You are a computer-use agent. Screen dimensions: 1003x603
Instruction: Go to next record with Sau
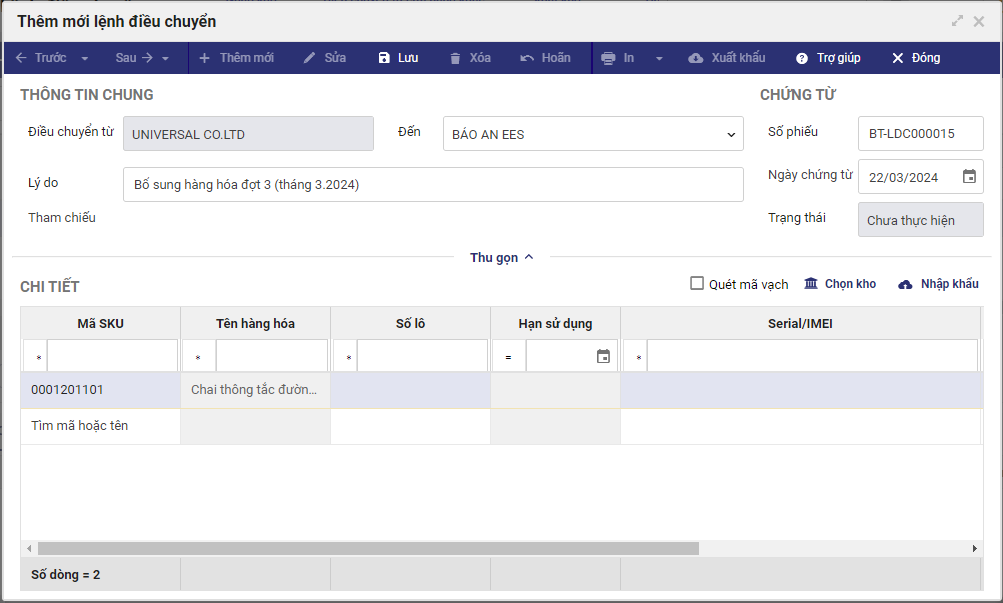click(134, 58)
